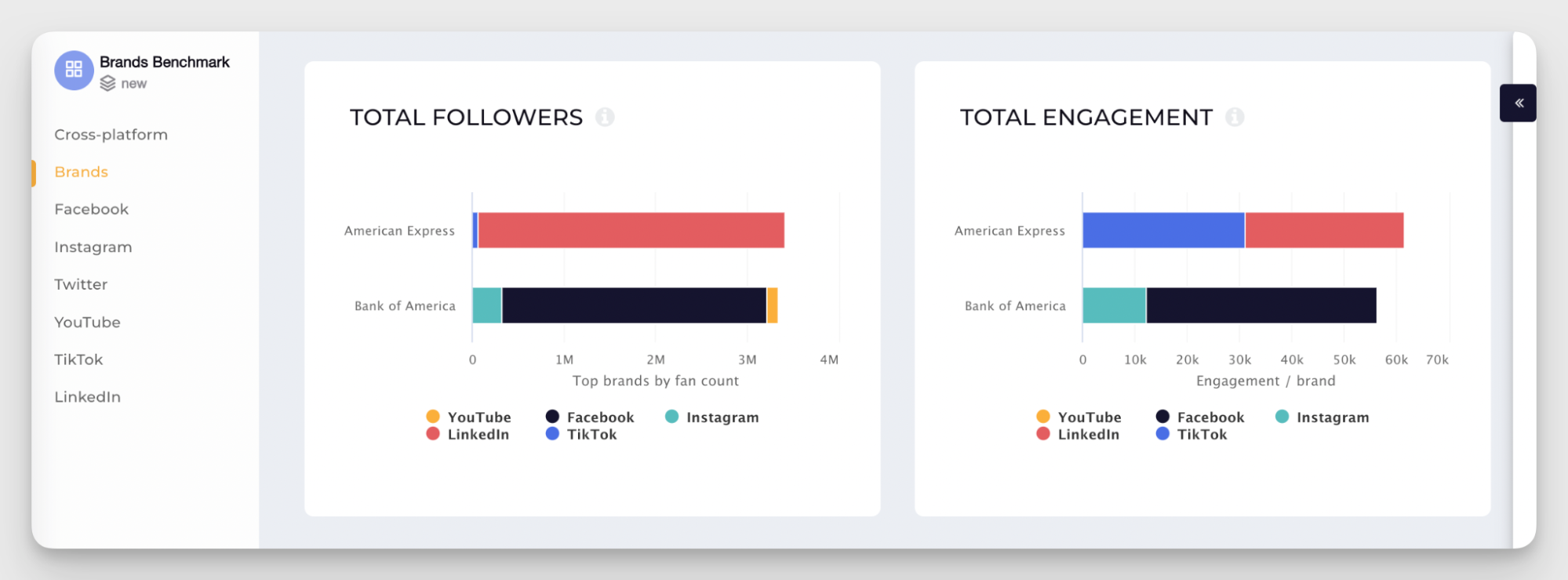Collapse the dashboard using the double-chevron button
This screenshot has width=1568, height=580.
coord(1518,102)
